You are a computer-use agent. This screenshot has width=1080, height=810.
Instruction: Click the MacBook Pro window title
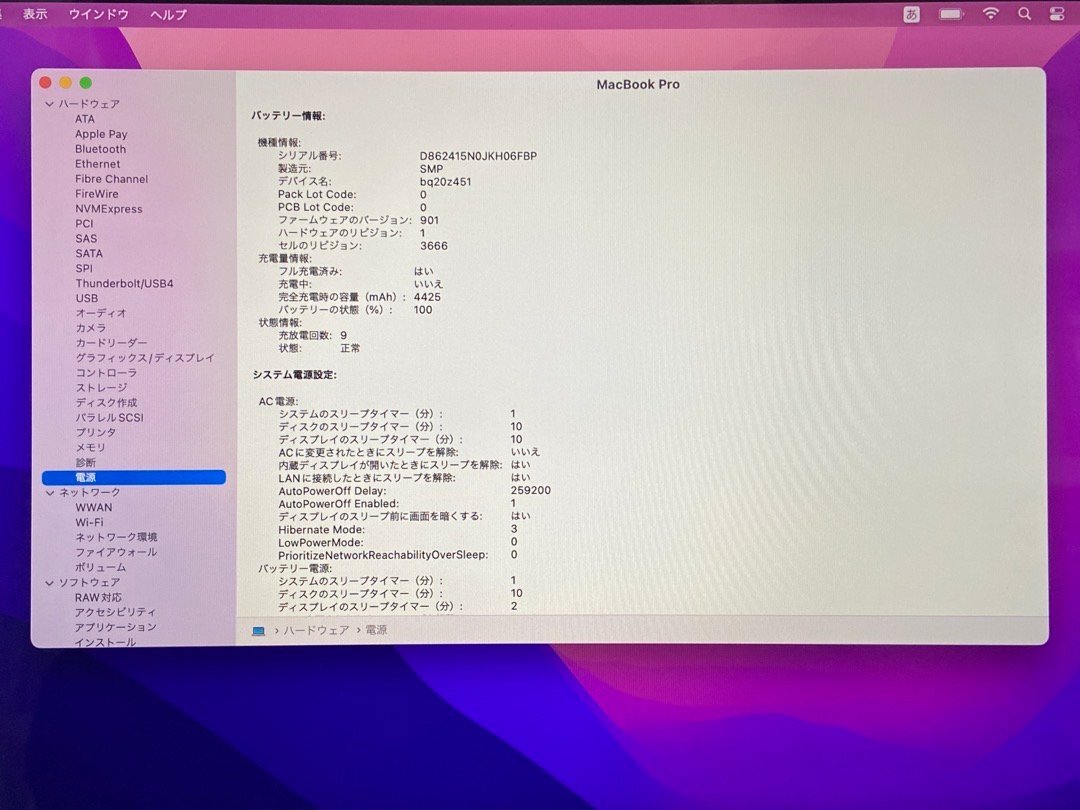click(x=638, y=84)
